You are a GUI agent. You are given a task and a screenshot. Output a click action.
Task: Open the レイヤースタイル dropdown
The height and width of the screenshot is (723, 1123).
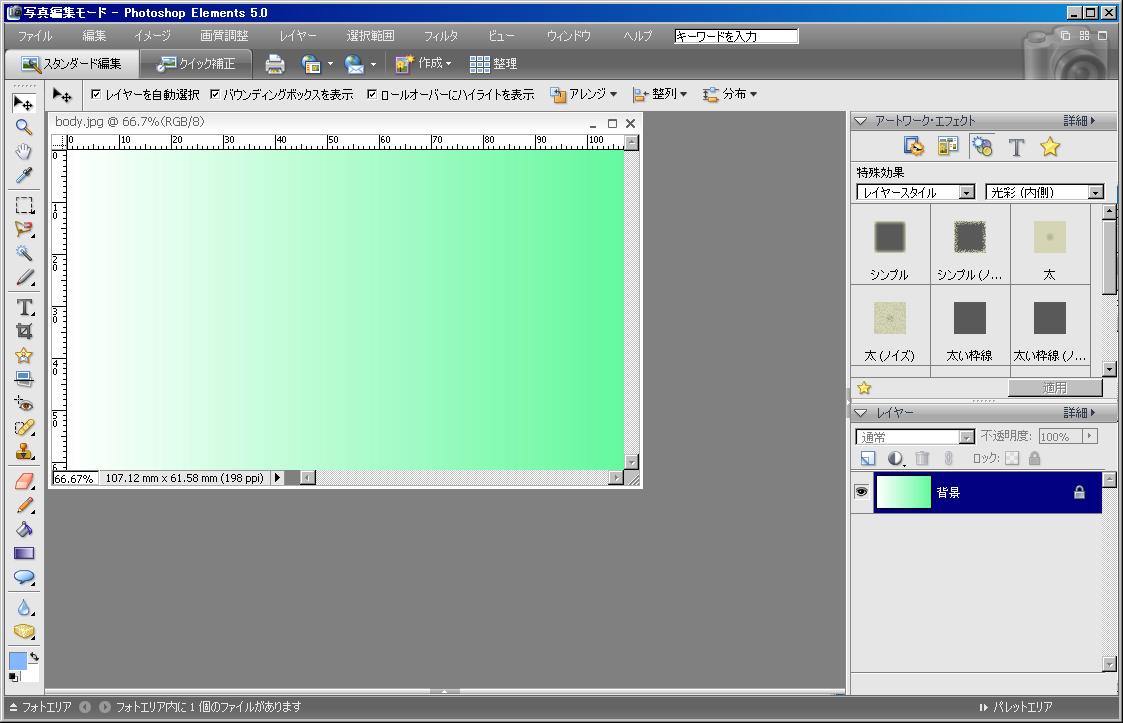point(915,192)
